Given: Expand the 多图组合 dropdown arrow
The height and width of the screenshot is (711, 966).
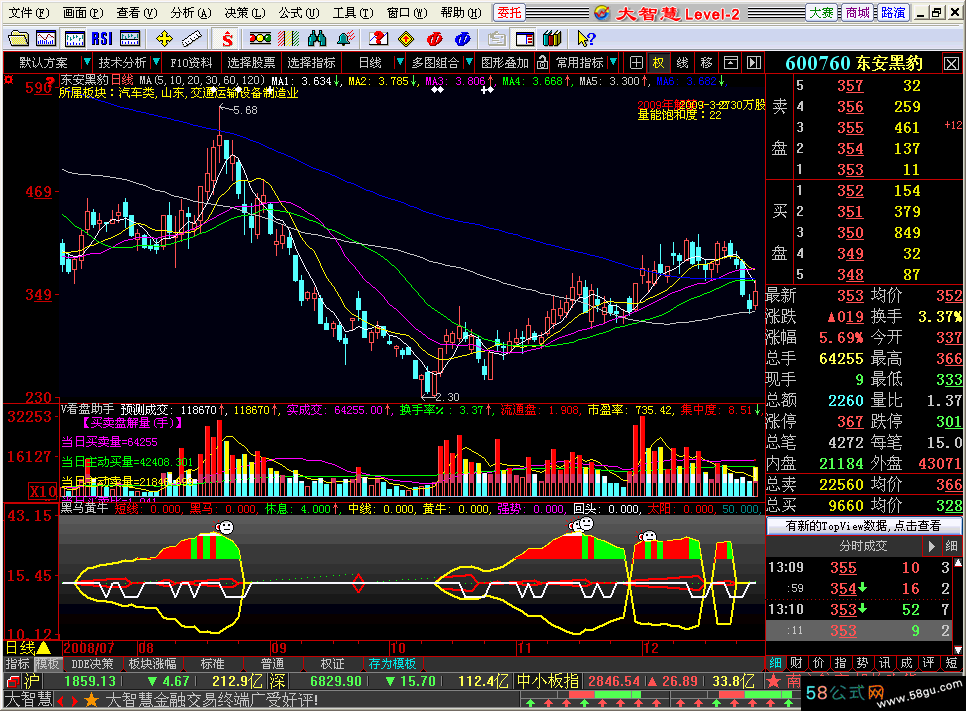Looking at the screenshot, I should pyautogui.click(x=469, y=62).
